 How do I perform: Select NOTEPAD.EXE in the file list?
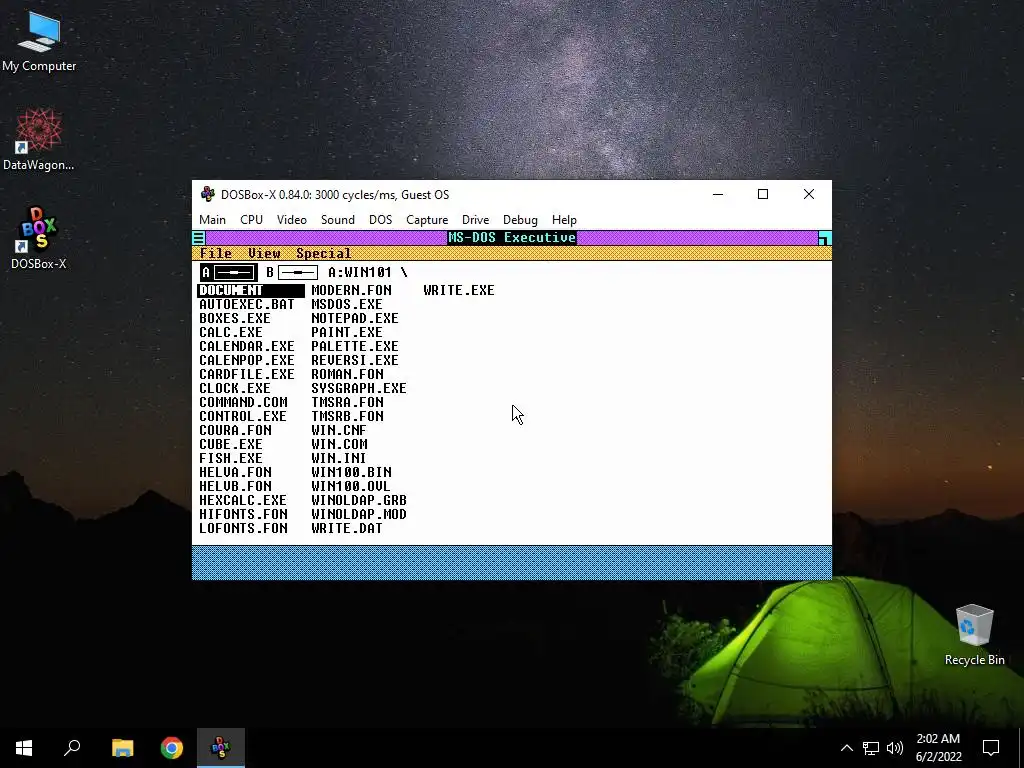(355, 318)
